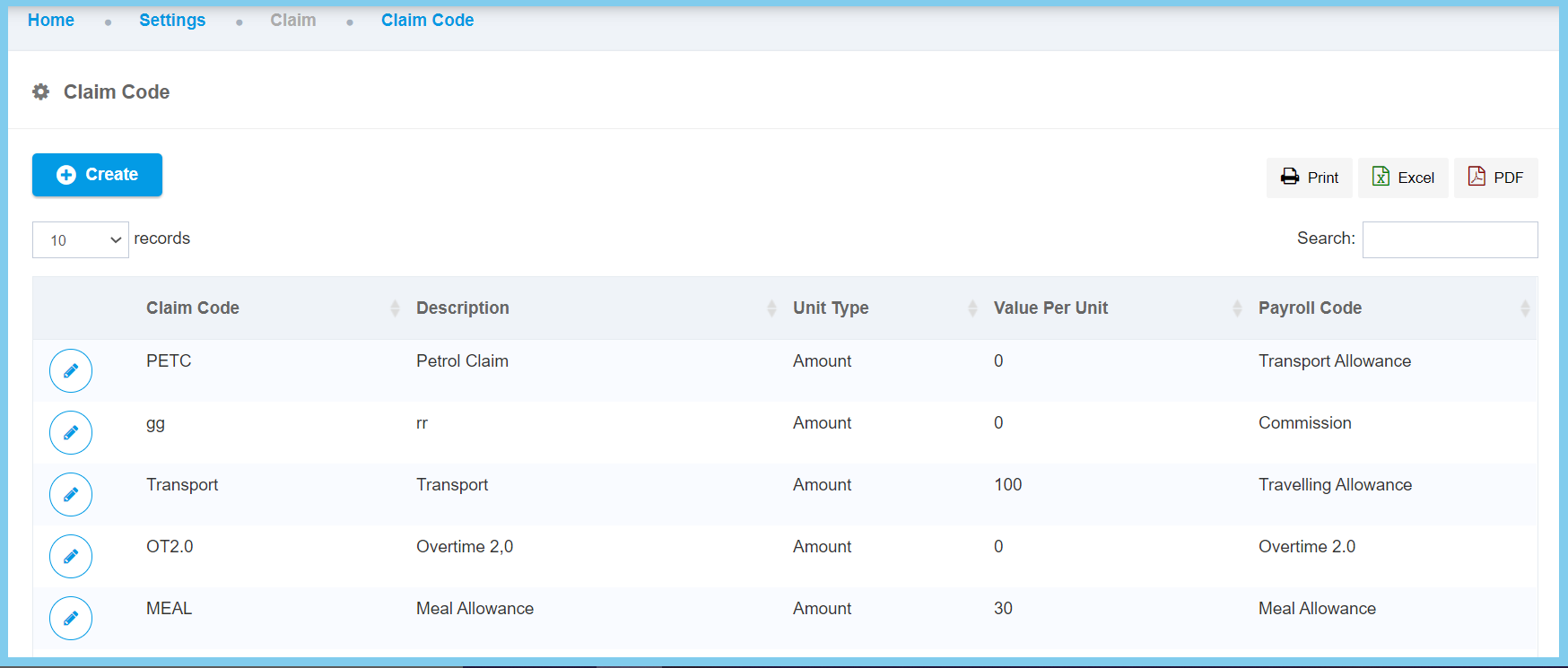This screenshot has height=668, width=1568.
Task: Sort table by Claim Code column
Action: click(193, 308)
